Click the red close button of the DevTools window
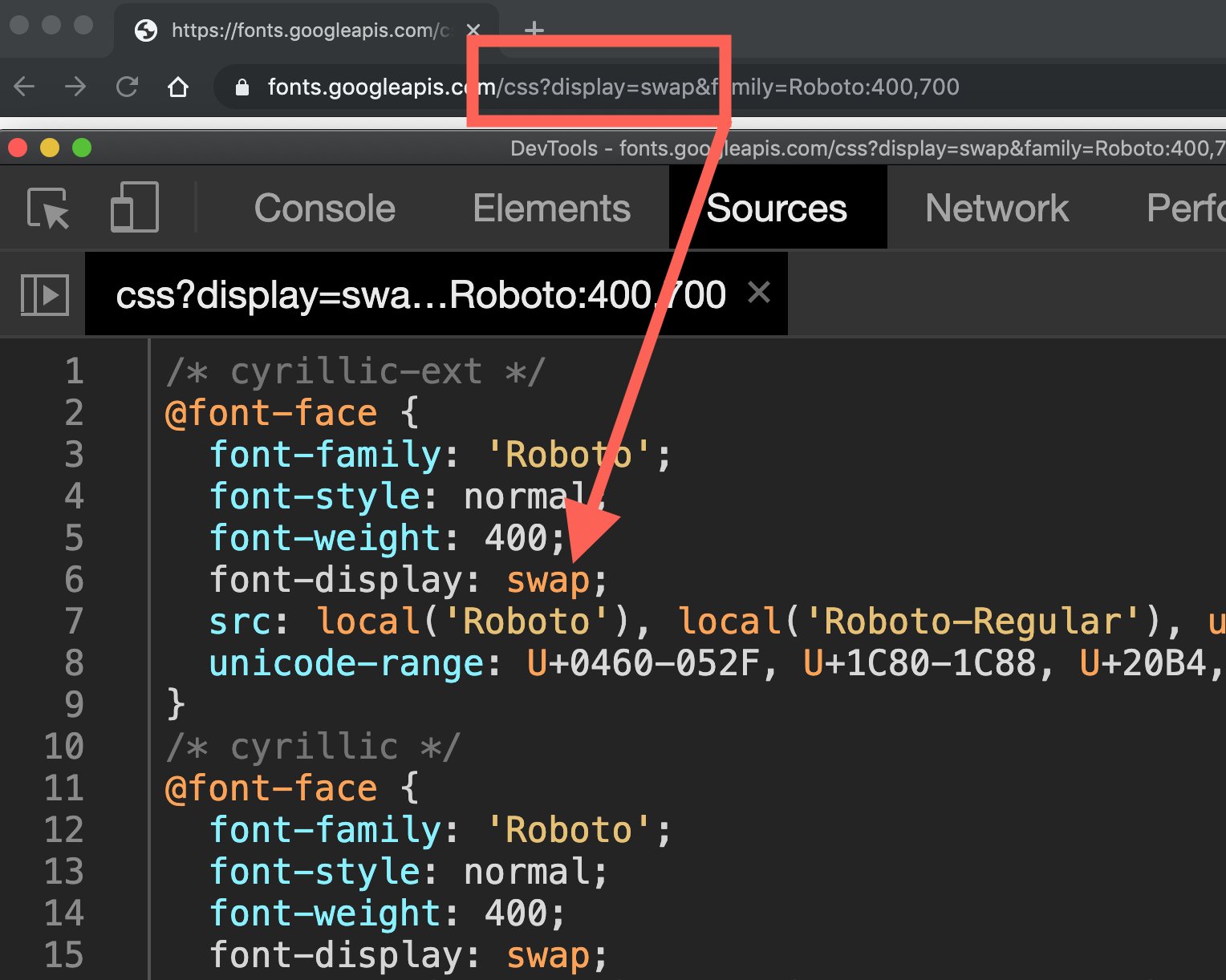Viewport: 1226px width, 980px height. [x=18, y=148]
